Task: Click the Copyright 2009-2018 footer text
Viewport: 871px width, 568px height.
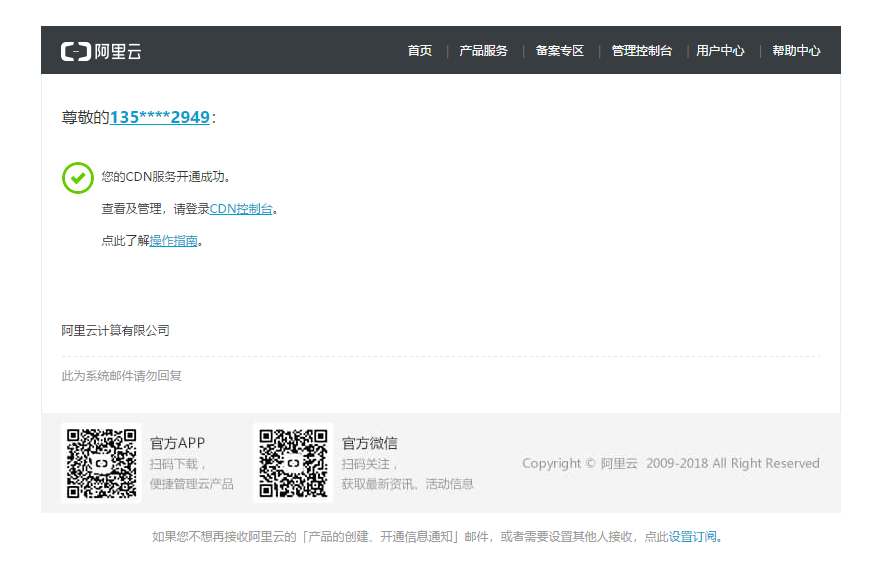Action: (670, 464)
